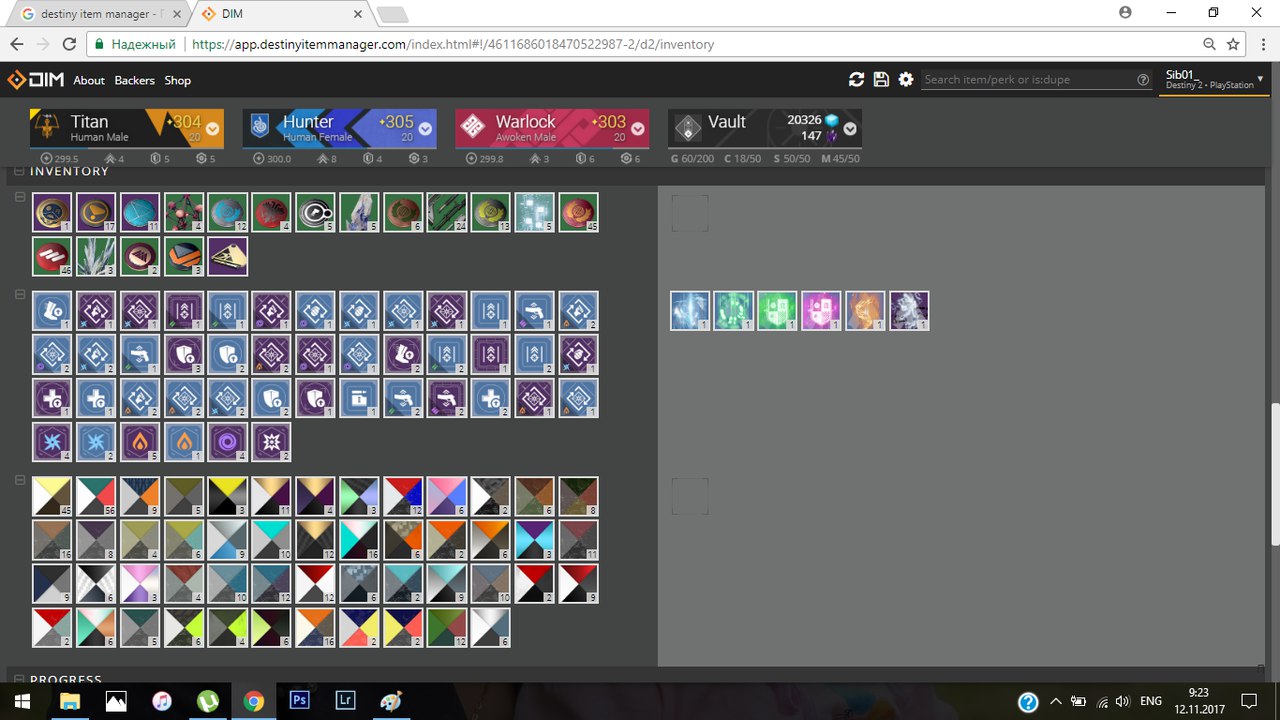
Task: Open Photoshop from the Windows taskbar
Action: pos(299,701)
